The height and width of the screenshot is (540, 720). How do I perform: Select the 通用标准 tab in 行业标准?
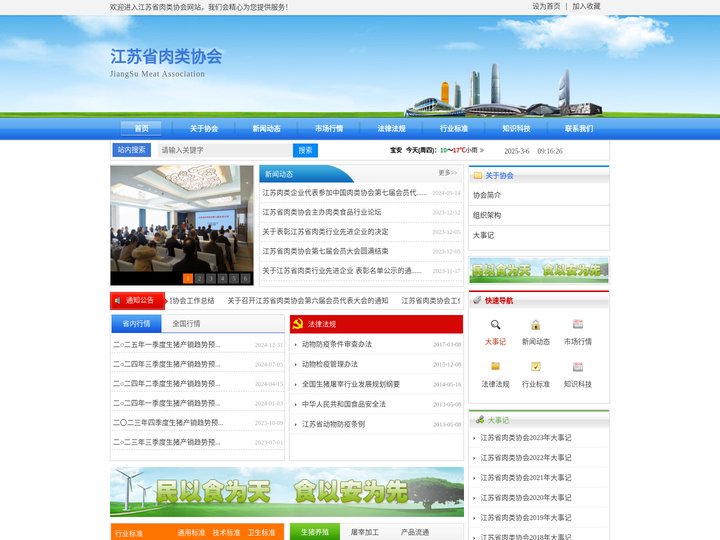191,533
